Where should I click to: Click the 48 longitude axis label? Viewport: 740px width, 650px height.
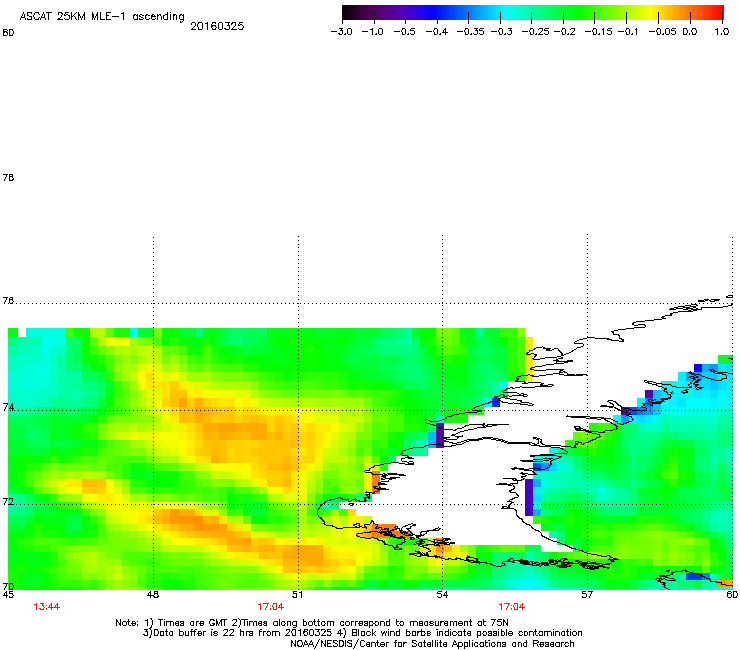(152, 595)
